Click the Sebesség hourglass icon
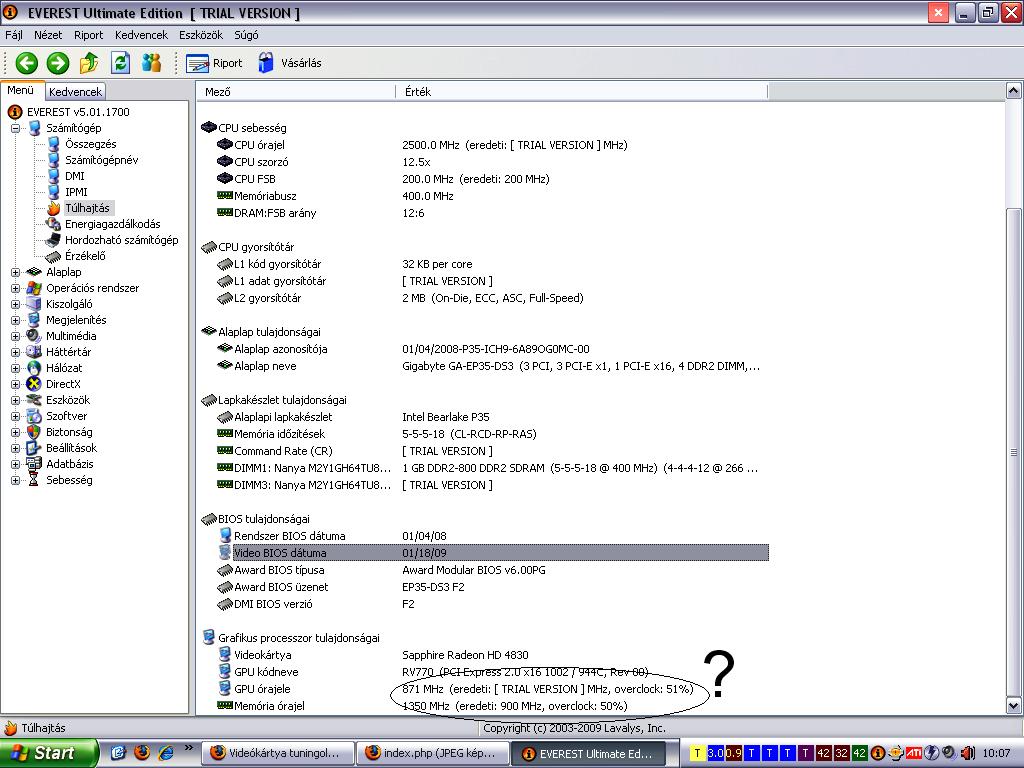 pos(34,480)
